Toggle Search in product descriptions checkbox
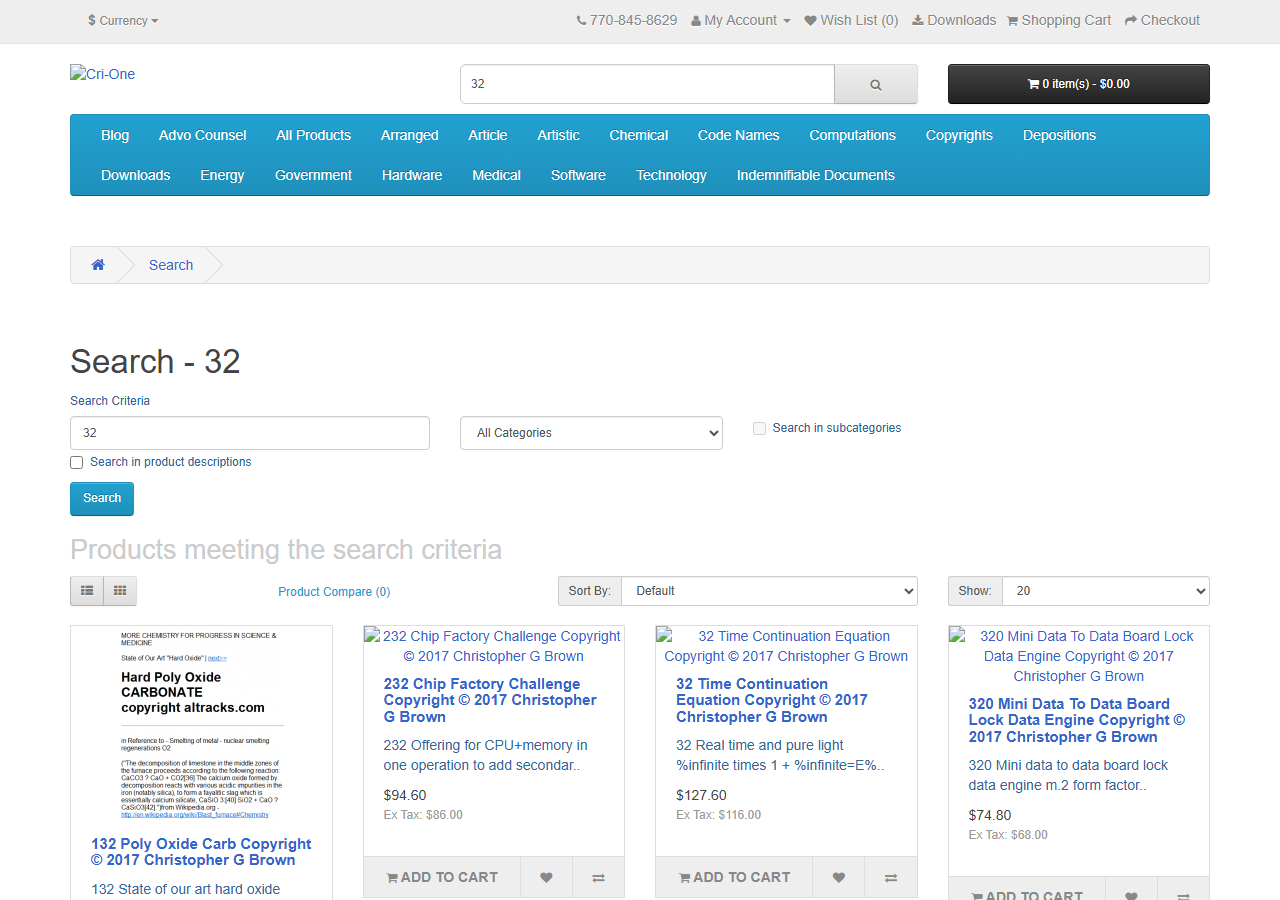 click(77, 462)
